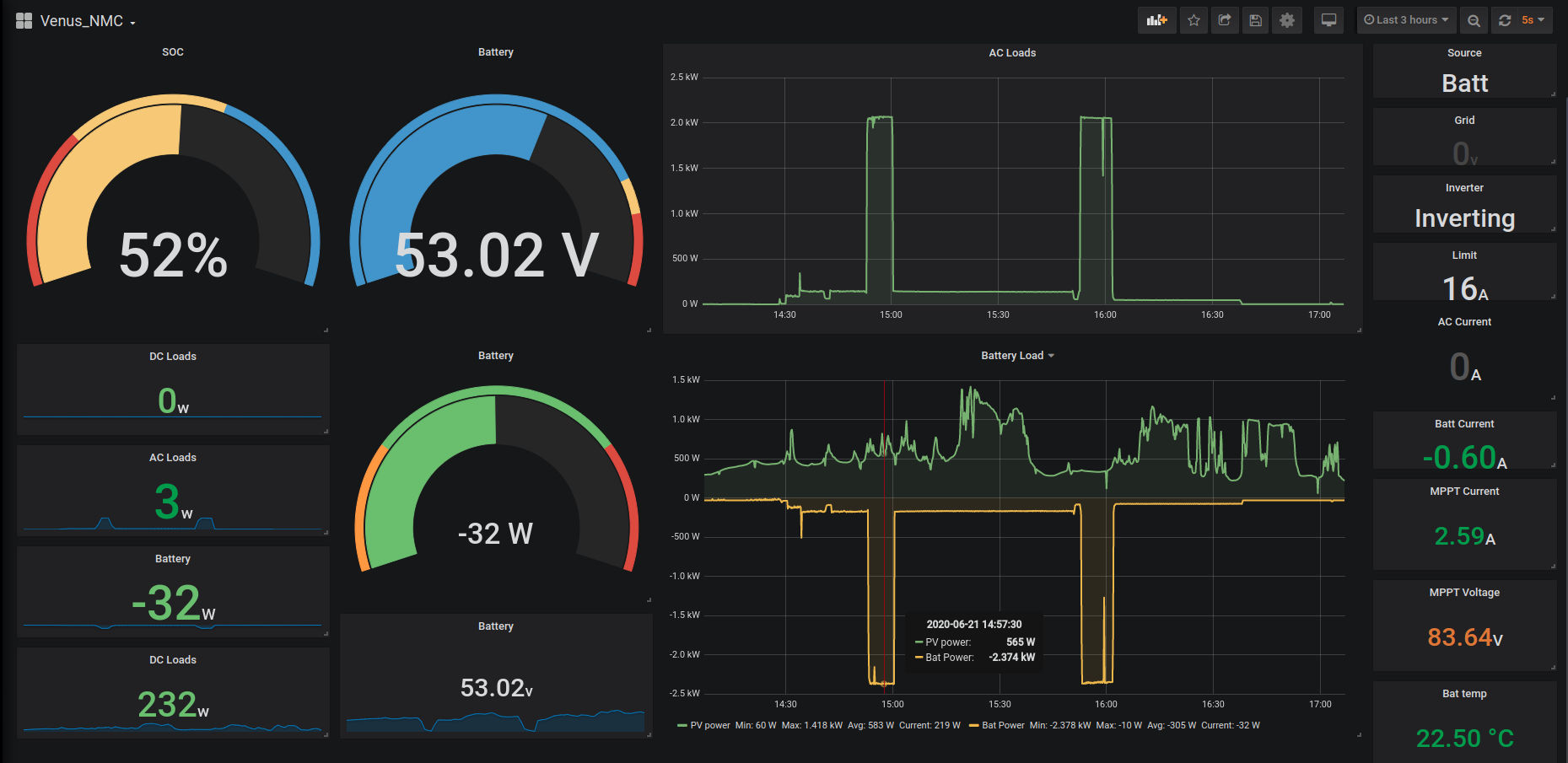Open the Last 3 hours time picker
Image resolution: width=1568 pixels, height=763 pixels.
point(1405,20)
